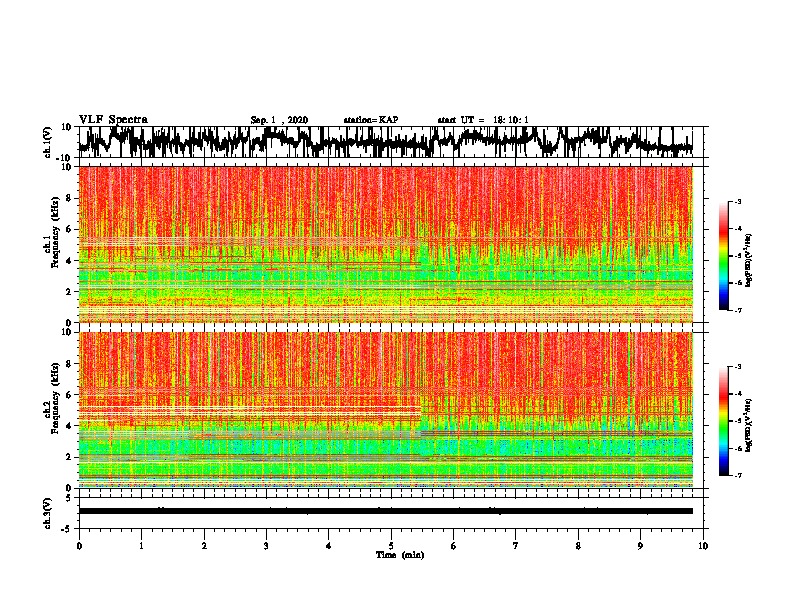Click the 'ch.3(V)' axis label
Screen dimensions: 792x612
48,514
